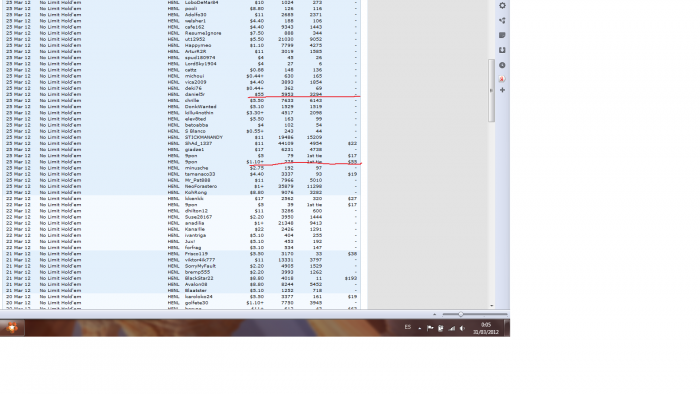Image resolution: width=700 pixels, height=394 pixels.
Task: Click the Suse28167 player name
Action: pos(198,217)
